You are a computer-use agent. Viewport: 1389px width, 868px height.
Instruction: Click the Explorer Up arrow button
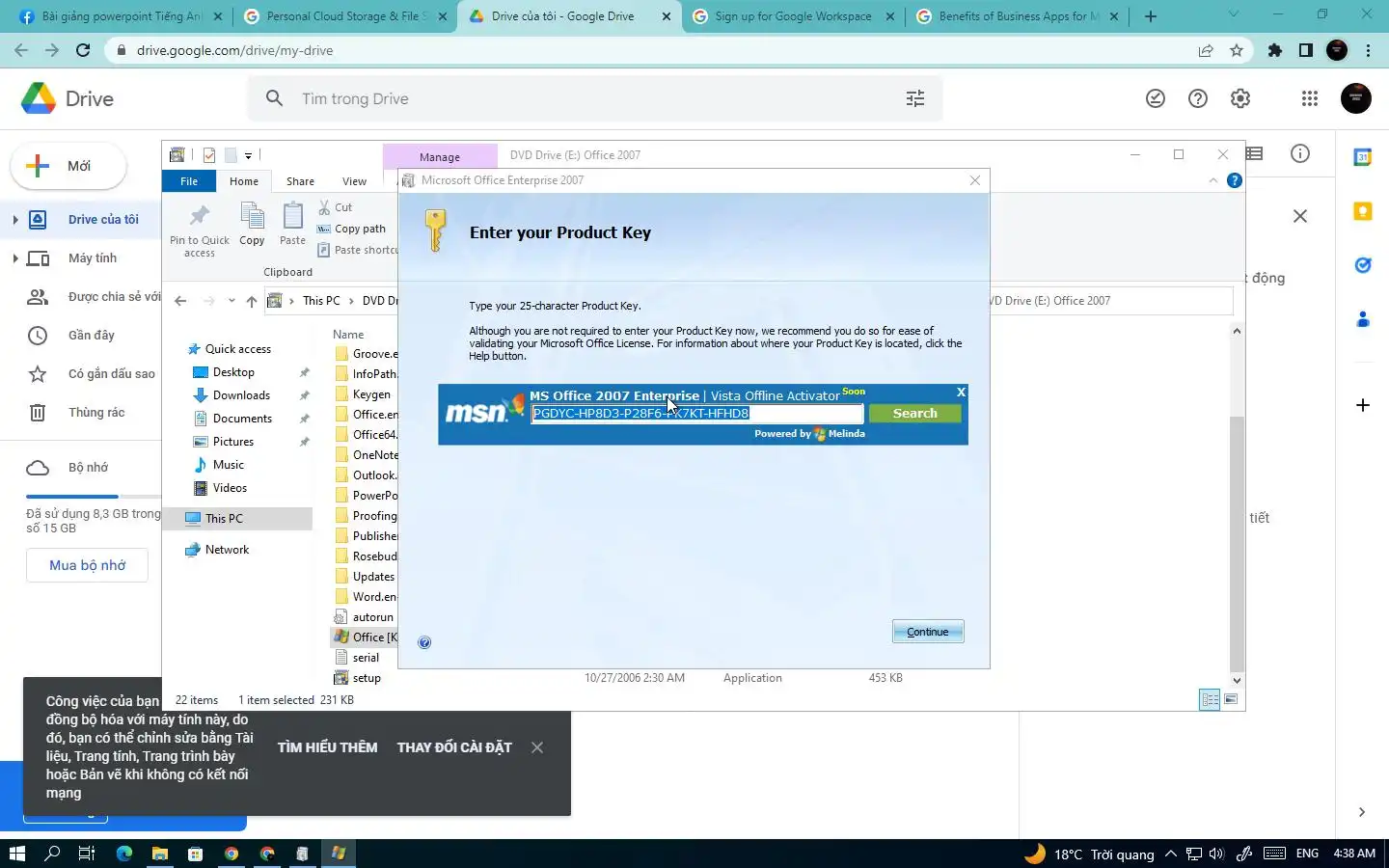(252, 301)
